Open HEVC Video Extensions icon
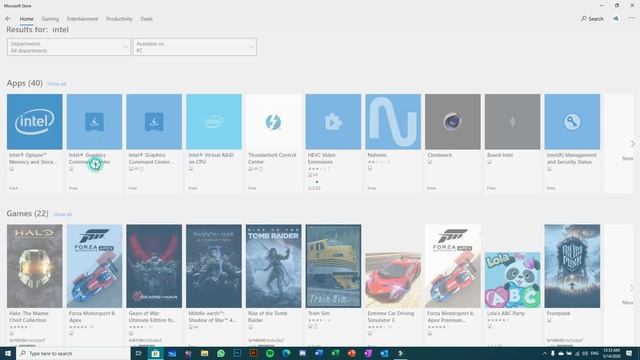Image resolution: width=640 pixels, height=360 pixels. [x=333, y=122]
